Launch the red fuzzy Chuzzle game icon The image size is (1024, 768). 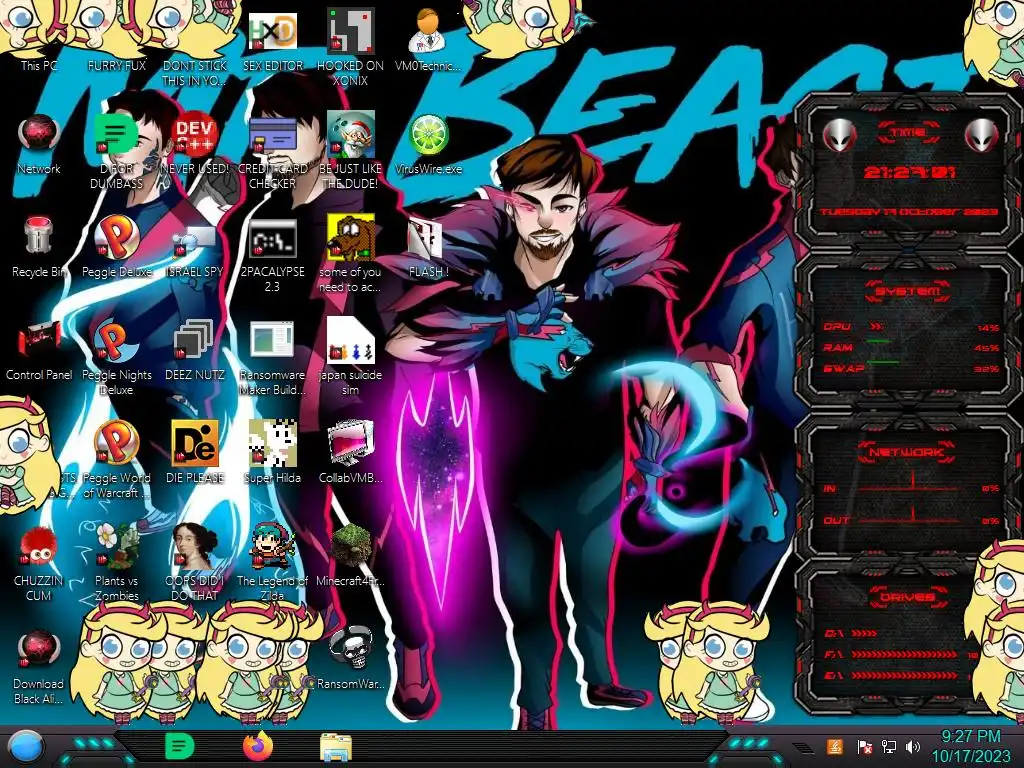click(x=39, y=546)
